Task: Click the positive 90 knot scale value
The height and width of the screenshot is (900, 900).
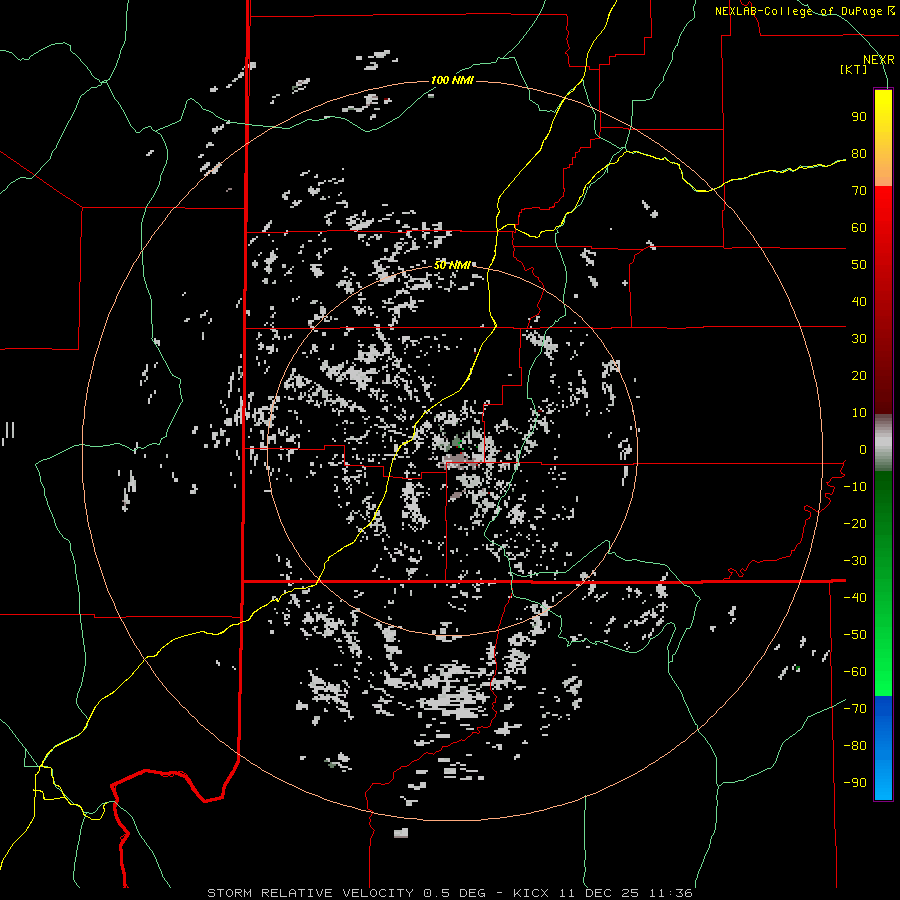Action: click(x=859, y=117)
